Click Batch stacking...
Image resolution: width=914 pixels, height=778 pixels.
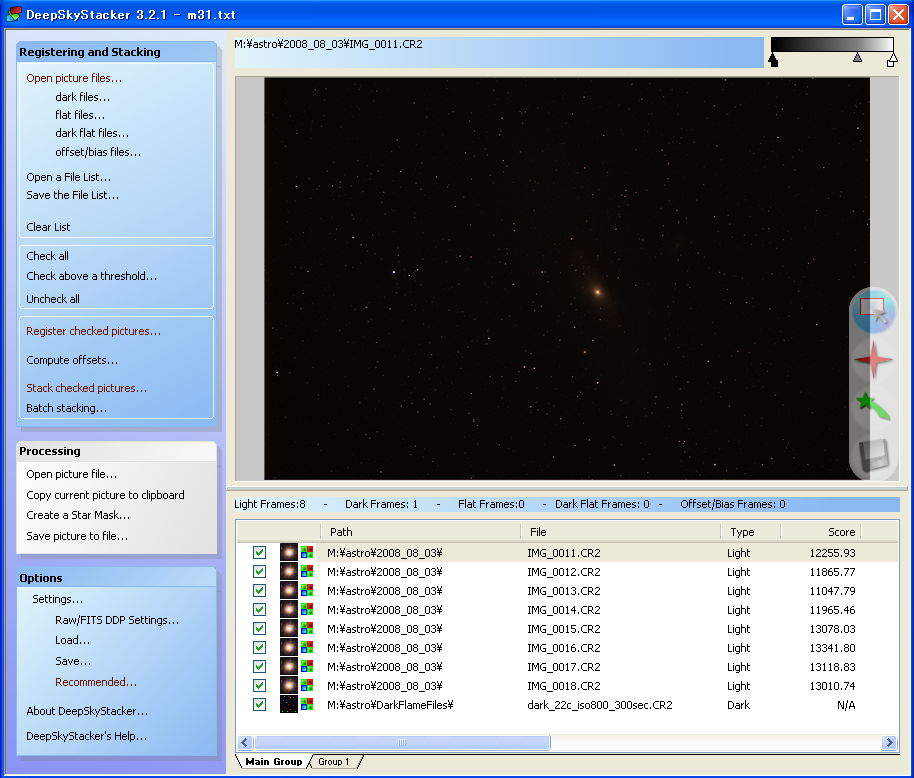tap(66, 407)
